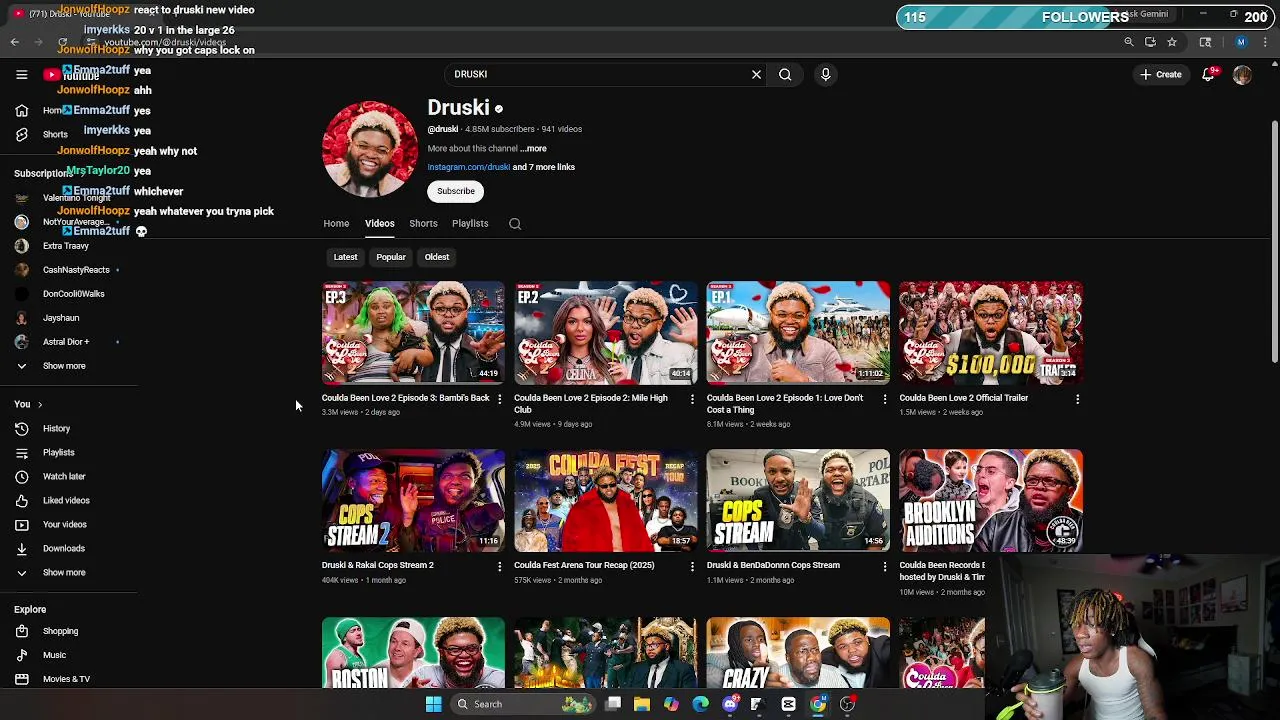
Task: Open Coulda Been Love 2 Official Trailer thumbnail
Action: 990,333
